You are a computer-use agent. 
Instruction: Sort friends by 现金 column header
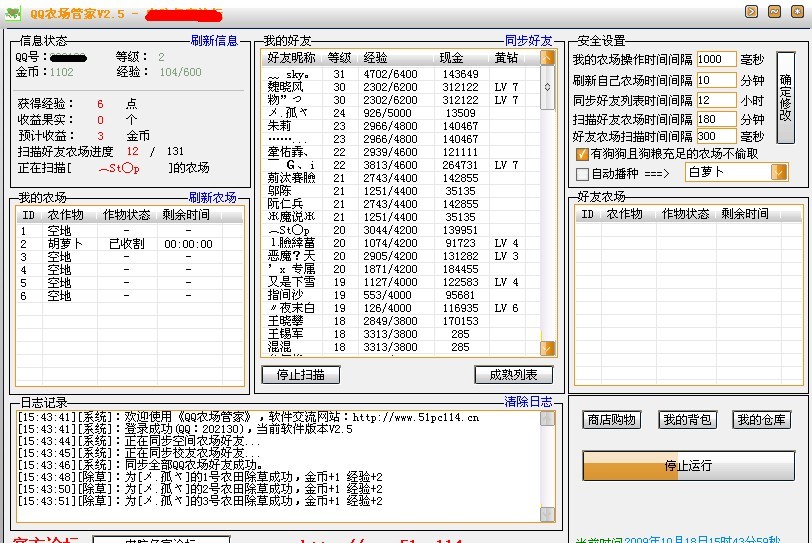tap(461, 57)
